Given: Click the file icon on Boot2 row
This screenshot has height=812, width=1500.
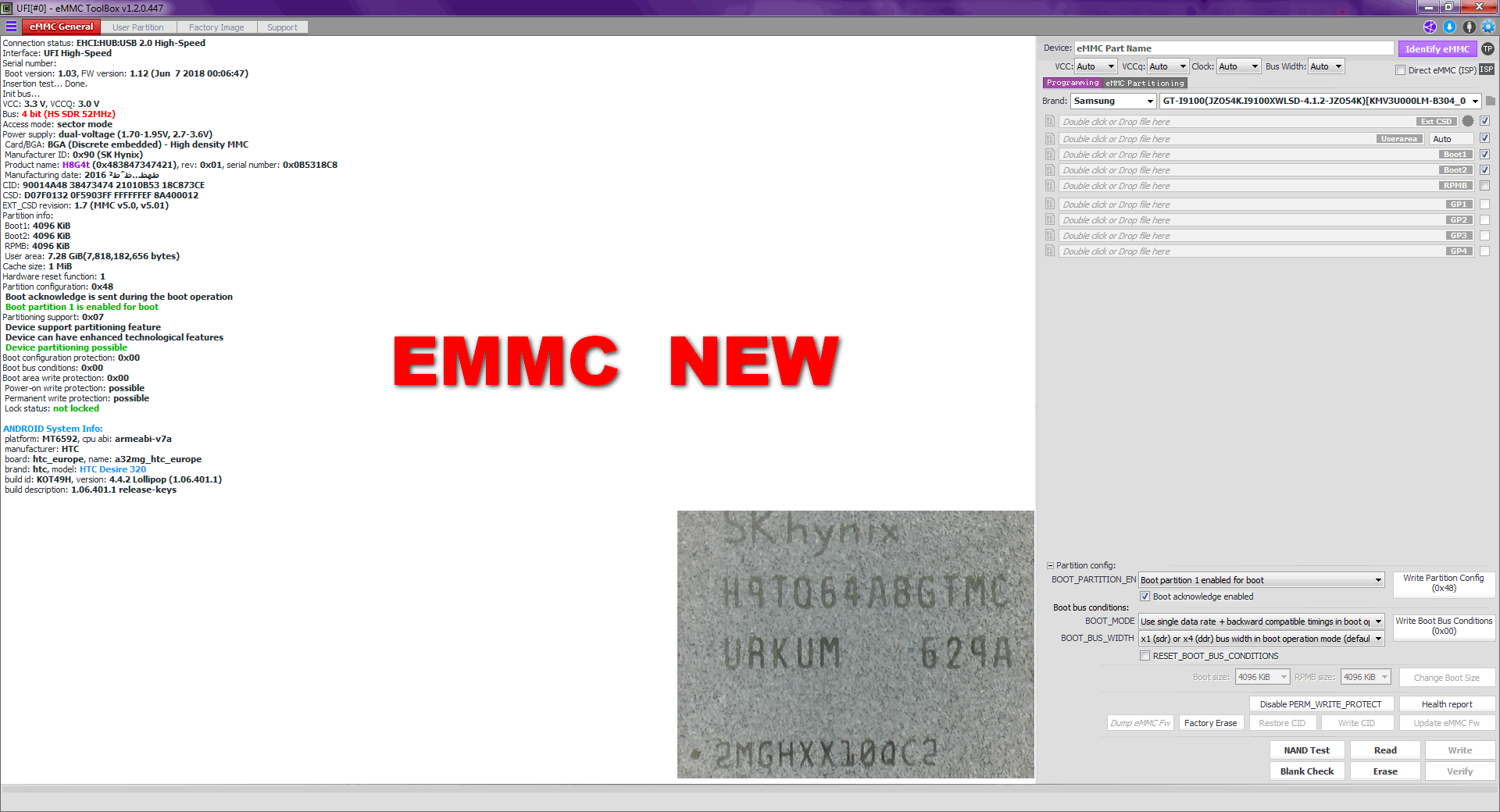Looking at the screenshot, I should pos(1050,169).
